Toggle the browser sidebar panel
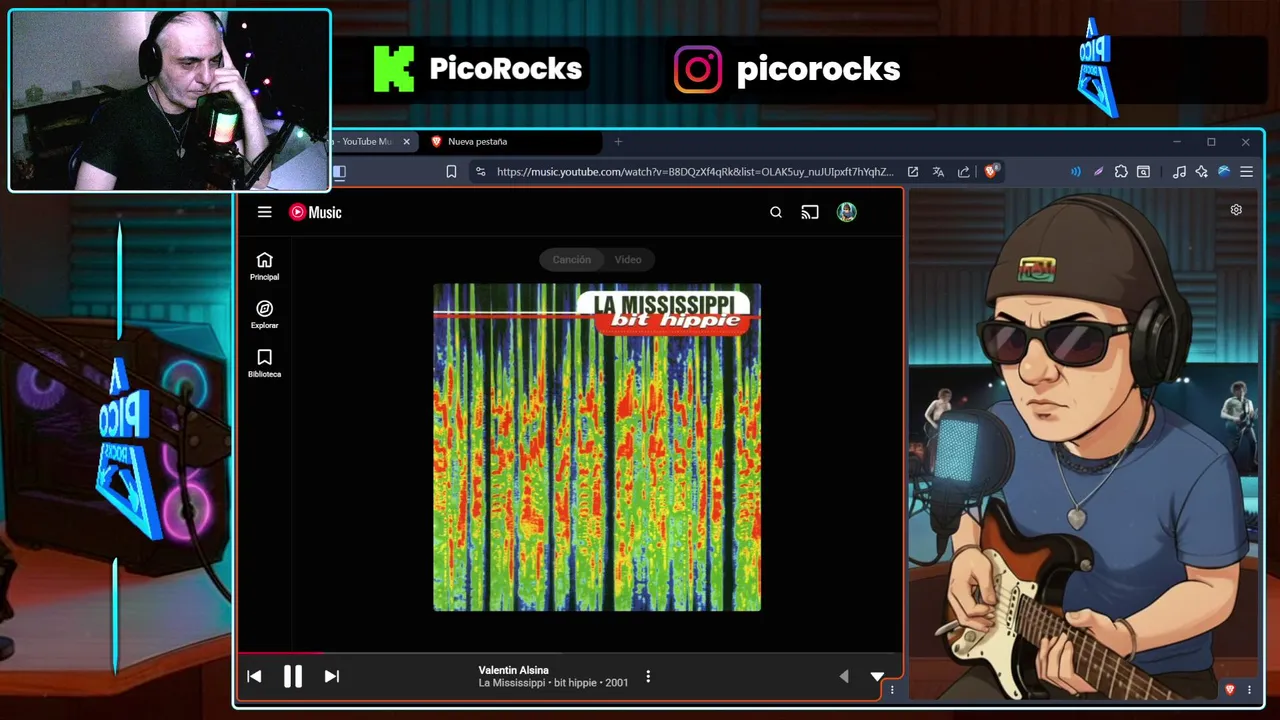The height and width of the screenshot is (720, 1280). coord(339,172)
